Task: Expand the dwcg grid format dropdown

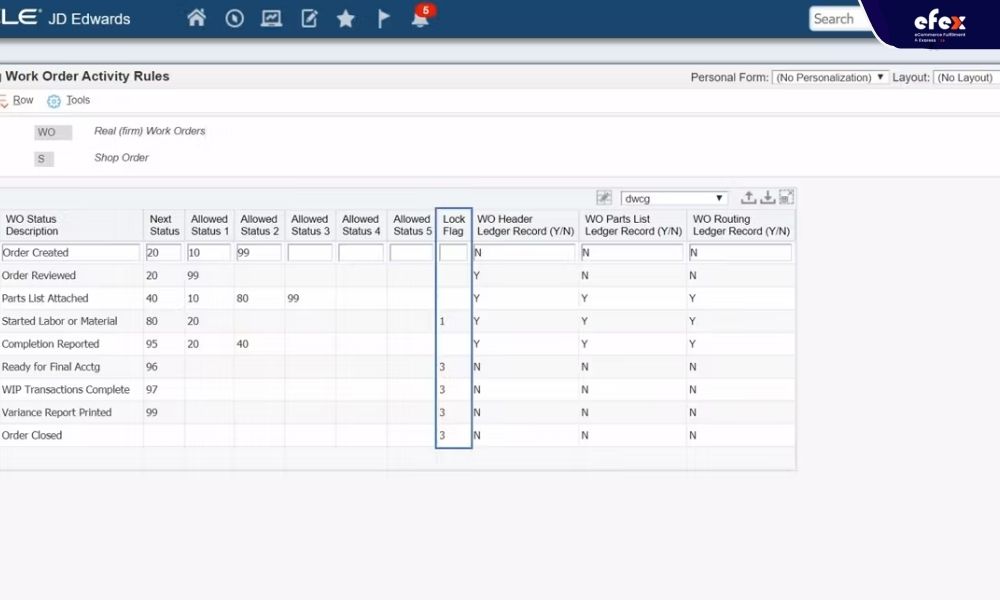Action: click(x=674, y=198)
